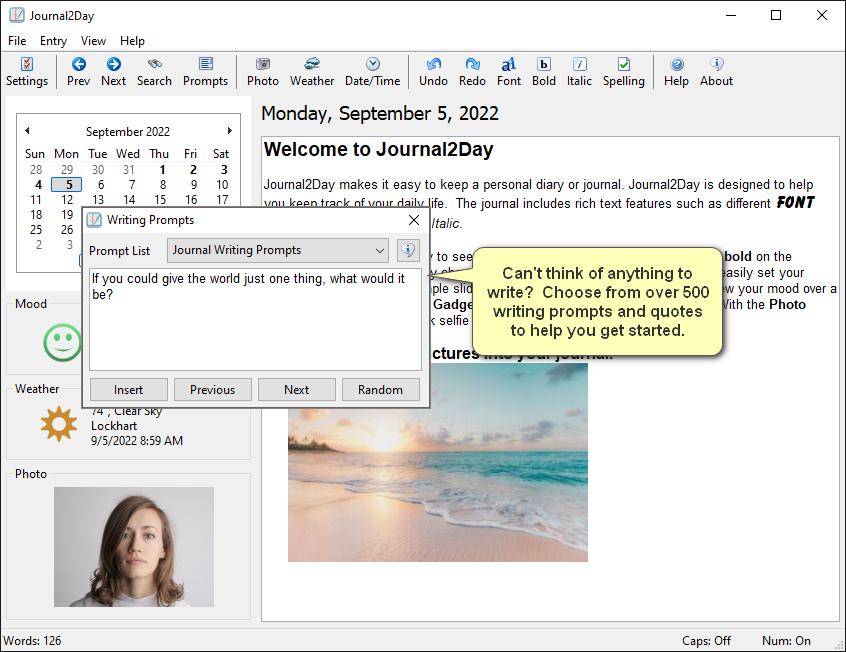Image resolution: width=846 pixels, height=652 pixels.
Task: Click the portrait photo thumbnail
Action: 134,547
